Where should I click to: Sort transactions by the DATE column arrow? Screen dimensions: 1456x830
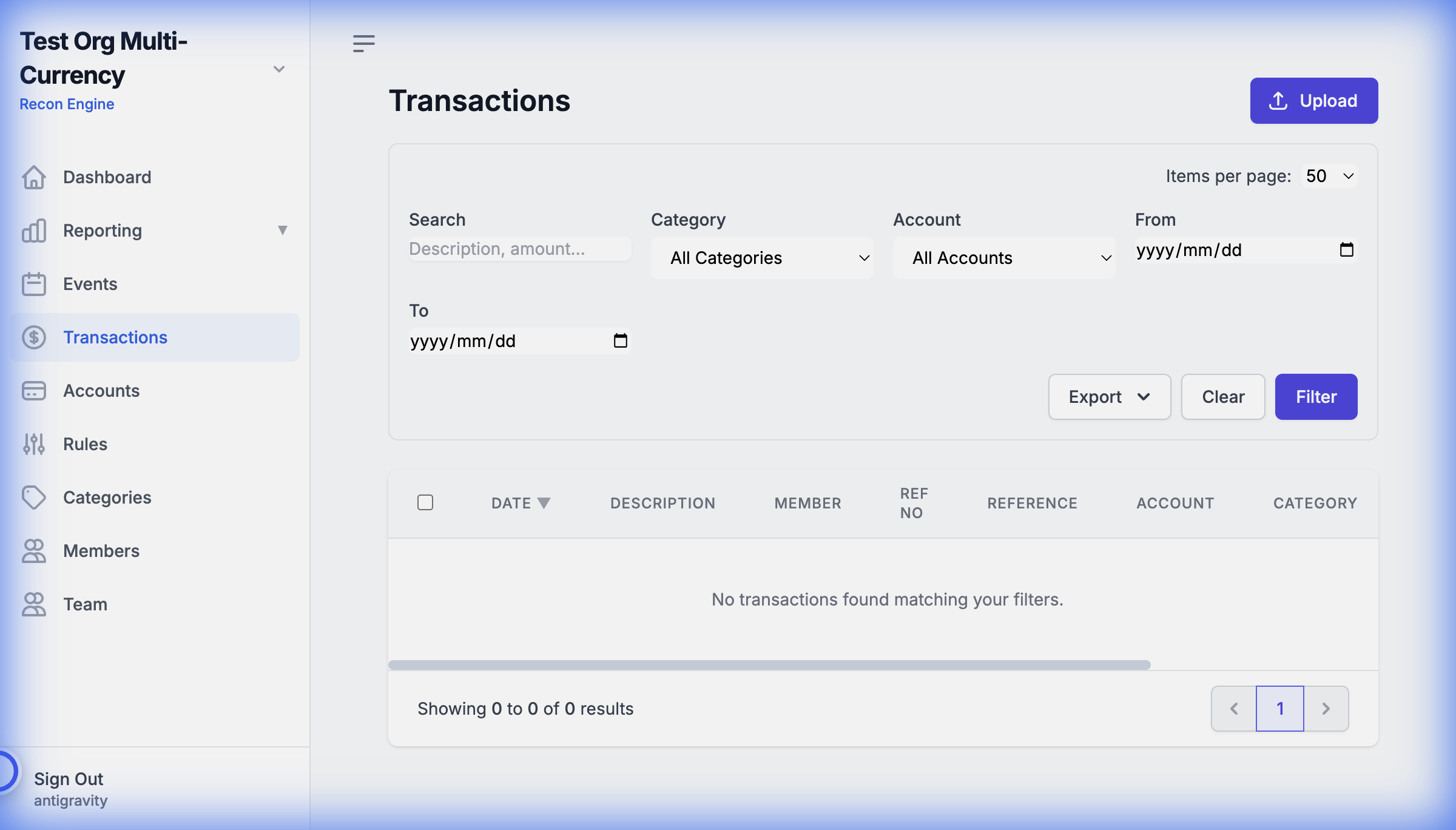click(x=544, y=502)
